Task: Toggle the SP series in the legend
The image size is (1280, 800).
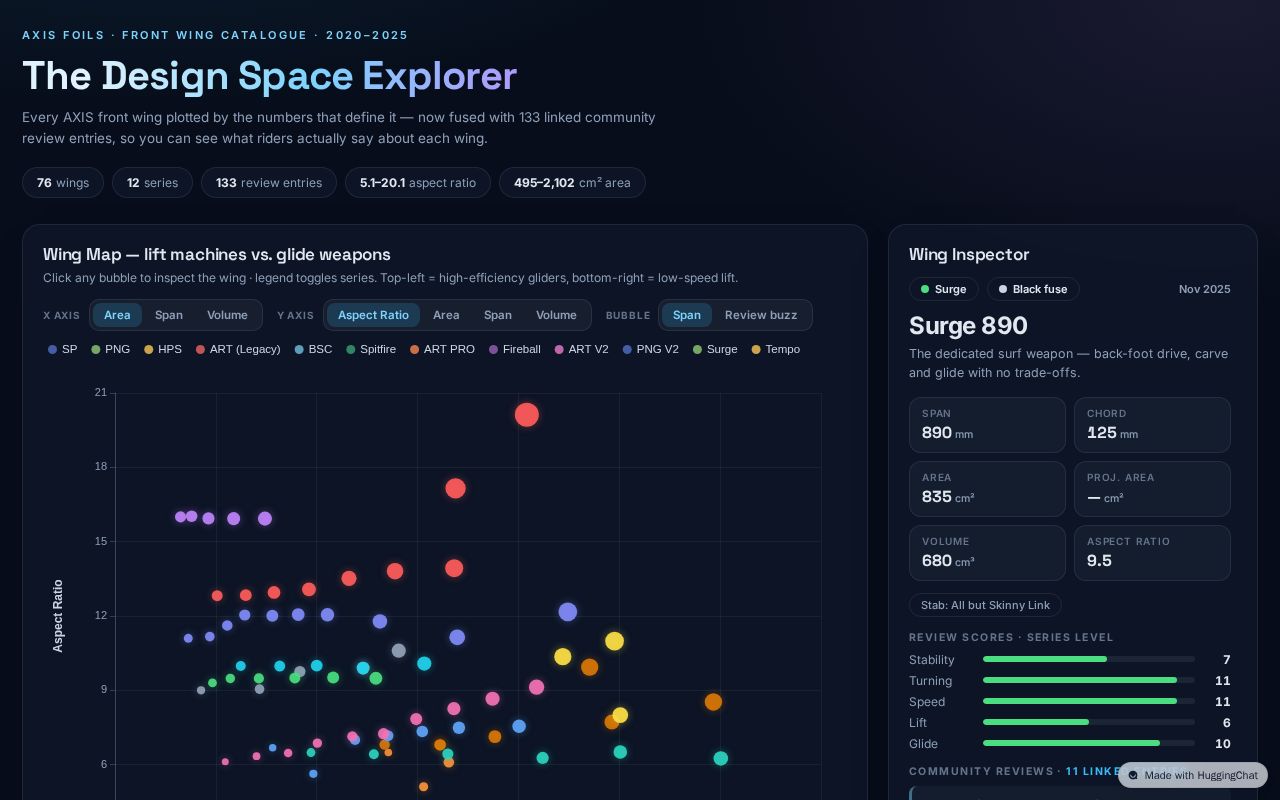Action: click(x=62, y=350)
